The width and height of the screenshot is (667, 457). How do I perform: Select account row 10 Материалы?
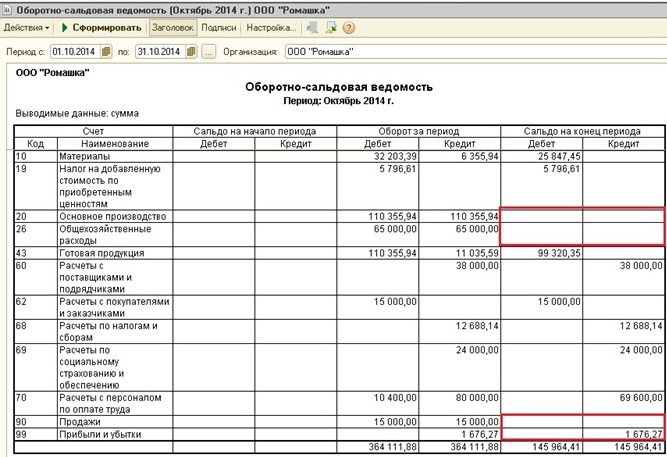tap(339, 156)
